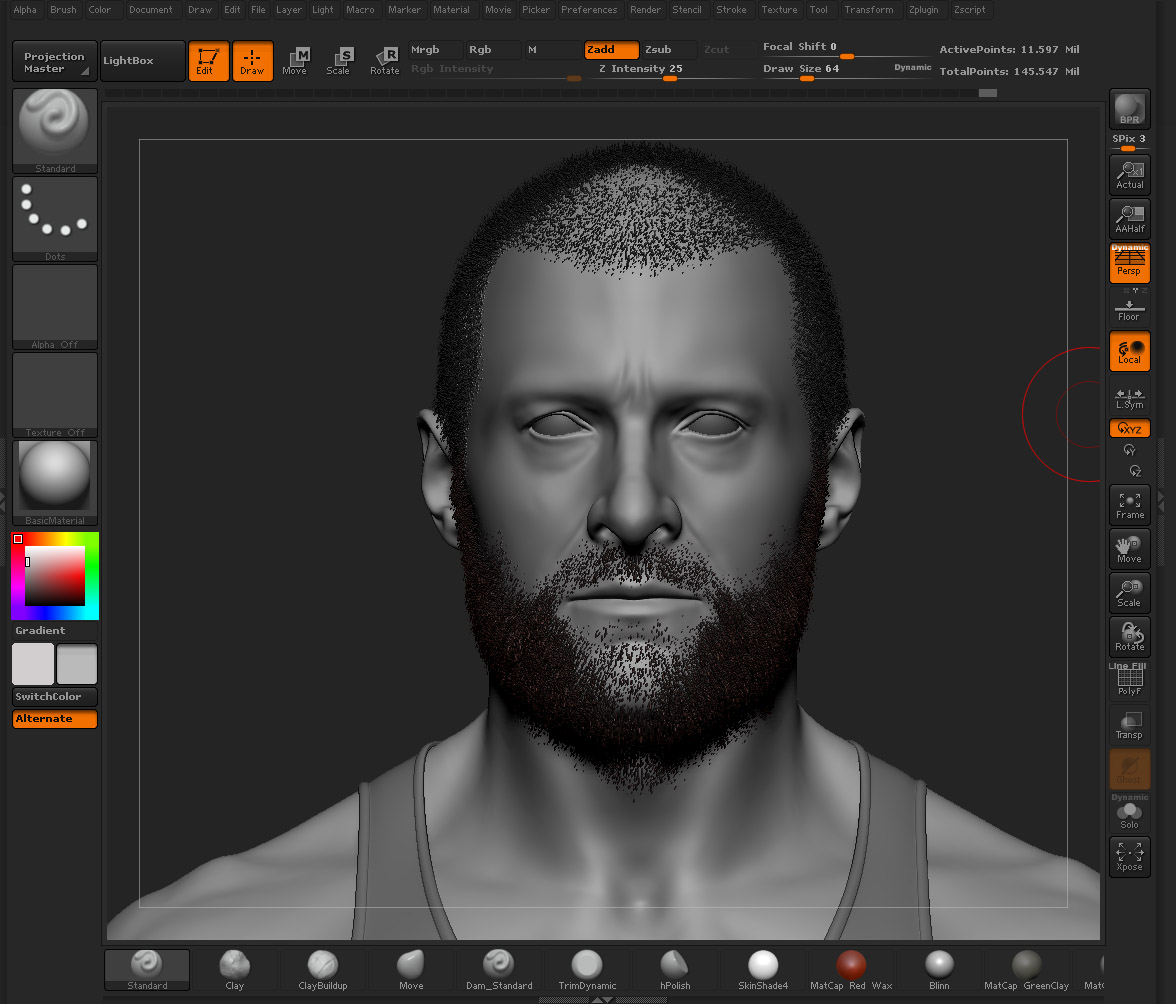Adjust the Draw Size slider

847,70
